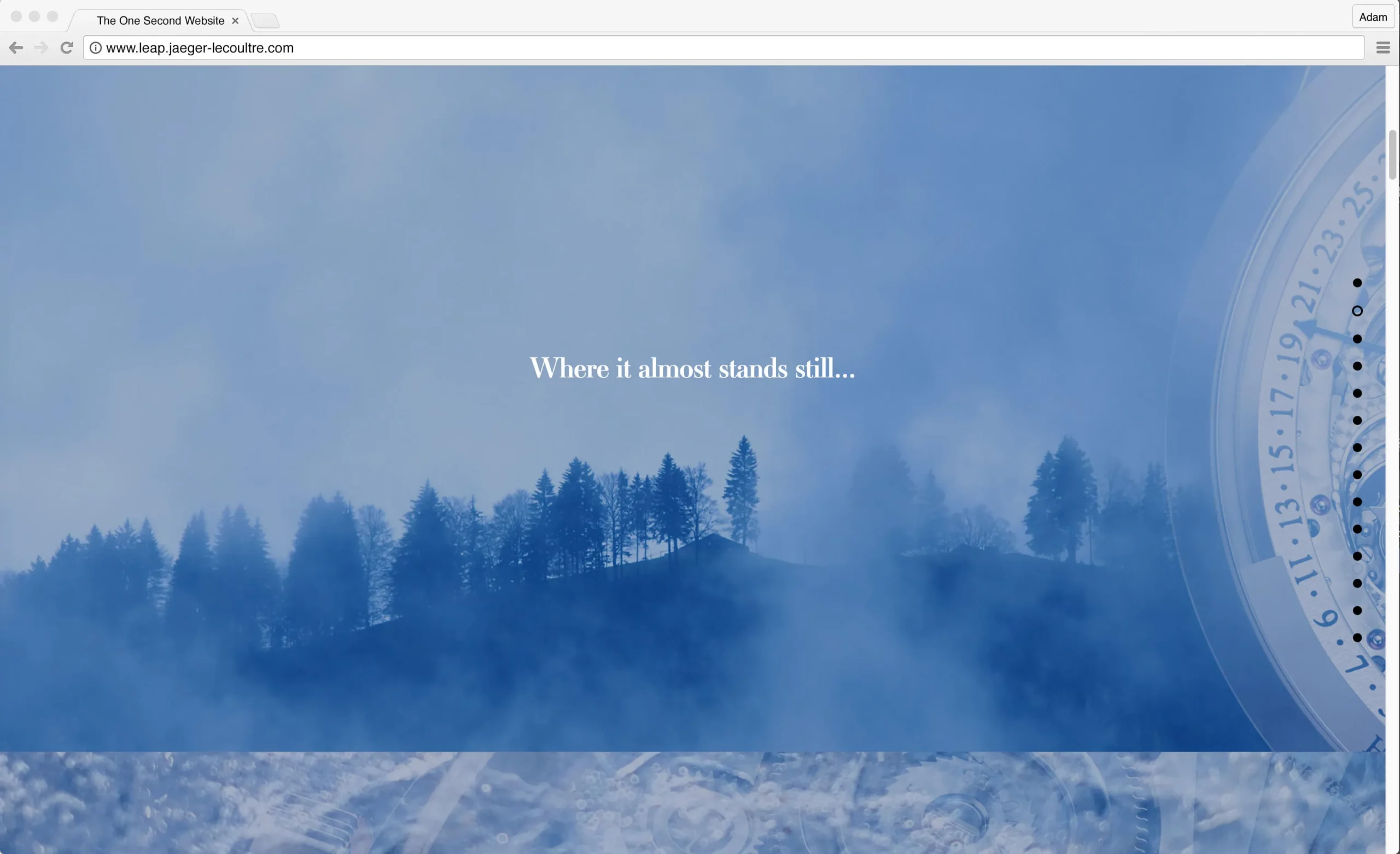Image resolution: width=1400 pixels, height=854 pixels.
Task: Click the browser menu hamburger icon
Action: (1384, 47)
